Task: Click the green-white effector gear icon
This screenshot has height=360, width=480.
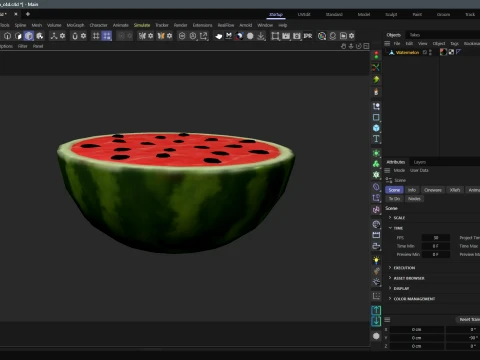Action: tap(376, 175)
